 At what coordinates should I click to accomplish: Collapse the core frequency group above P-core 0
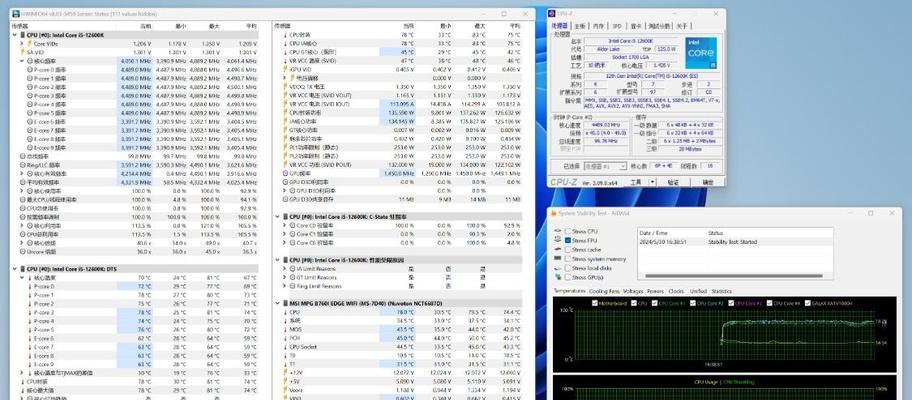(22, 60)
